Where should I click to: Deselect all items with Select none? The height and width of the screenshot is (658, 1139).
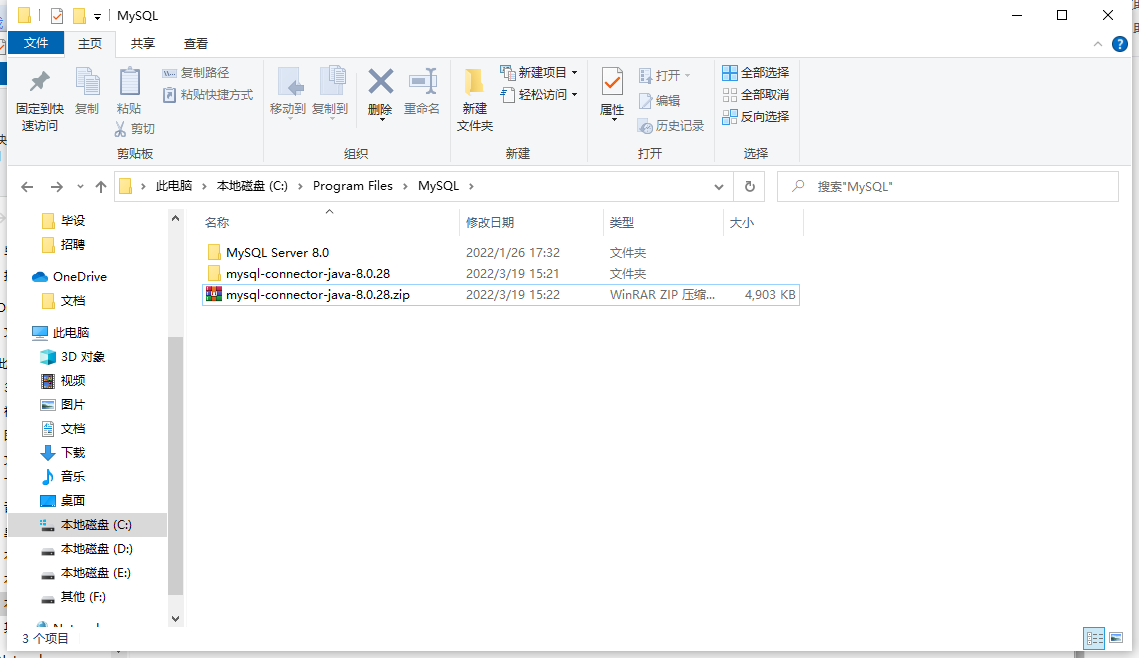(755, 94)
